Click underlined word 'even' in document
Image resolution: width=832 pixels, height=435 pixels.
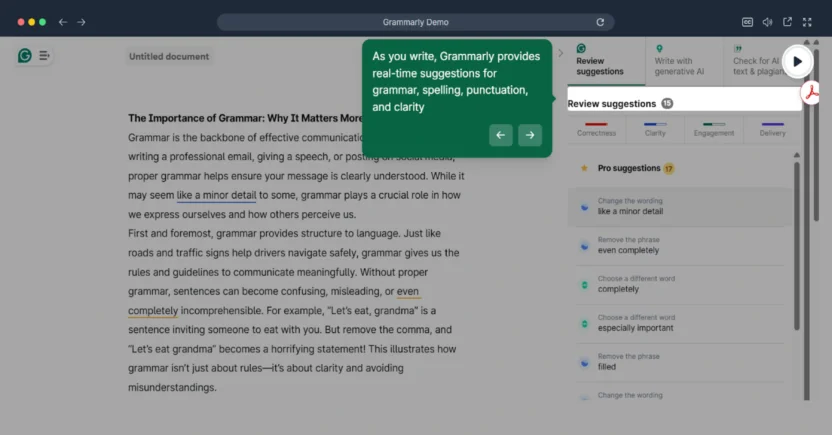(408, 291)
